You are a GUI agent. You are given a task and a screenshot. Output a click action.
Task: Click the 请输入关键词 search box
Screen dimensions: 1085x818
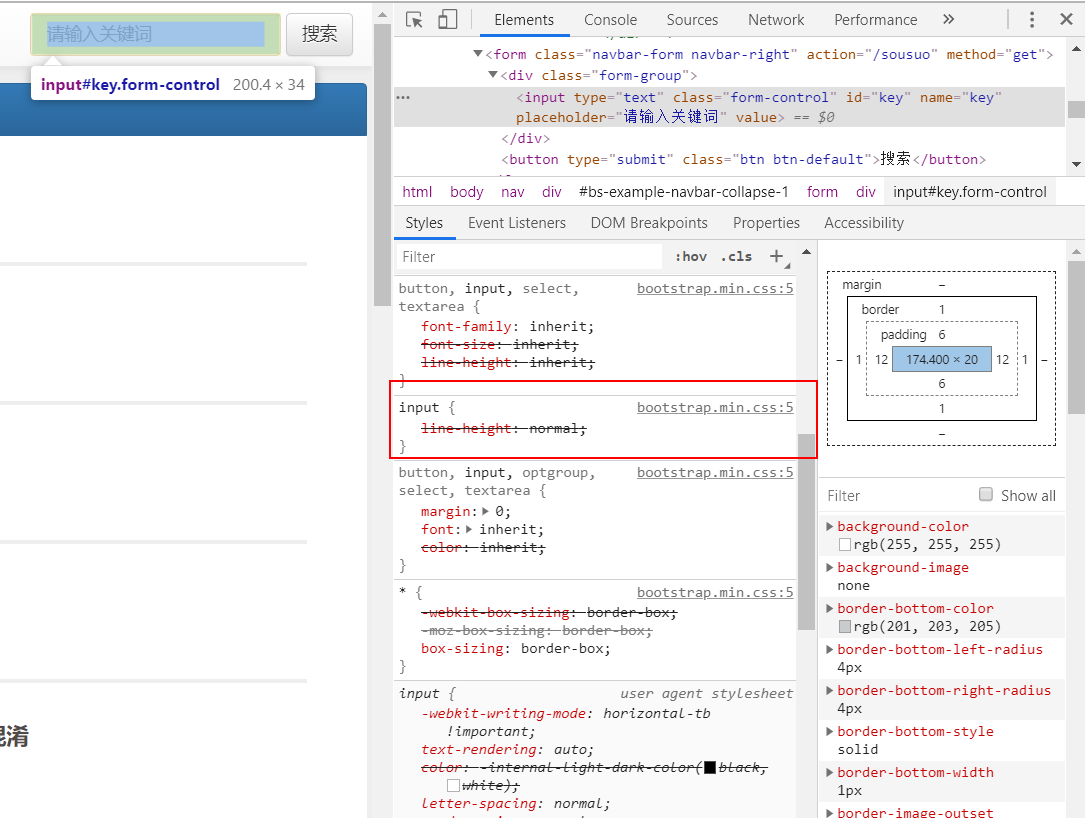(156, 34)
